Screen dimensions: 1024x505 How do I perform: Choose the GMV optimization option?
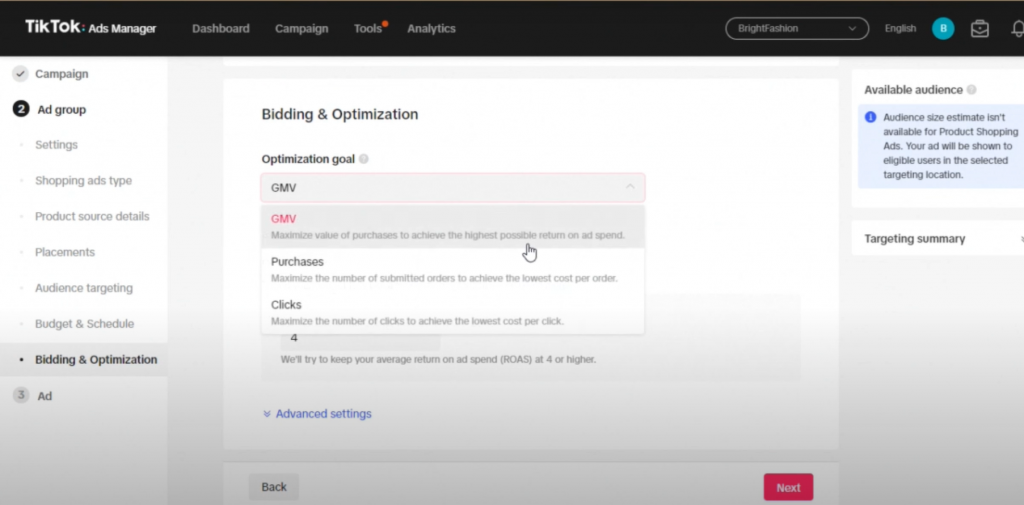pyautogui.click(x=284, y=219)
